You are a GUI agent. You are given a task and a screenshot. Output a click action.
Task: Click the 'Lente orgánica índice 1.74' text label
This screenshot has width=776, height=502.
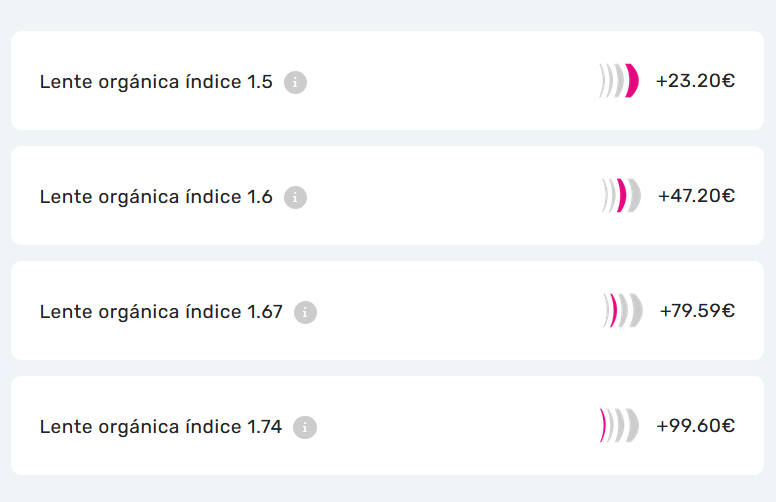tap(161, 427)
